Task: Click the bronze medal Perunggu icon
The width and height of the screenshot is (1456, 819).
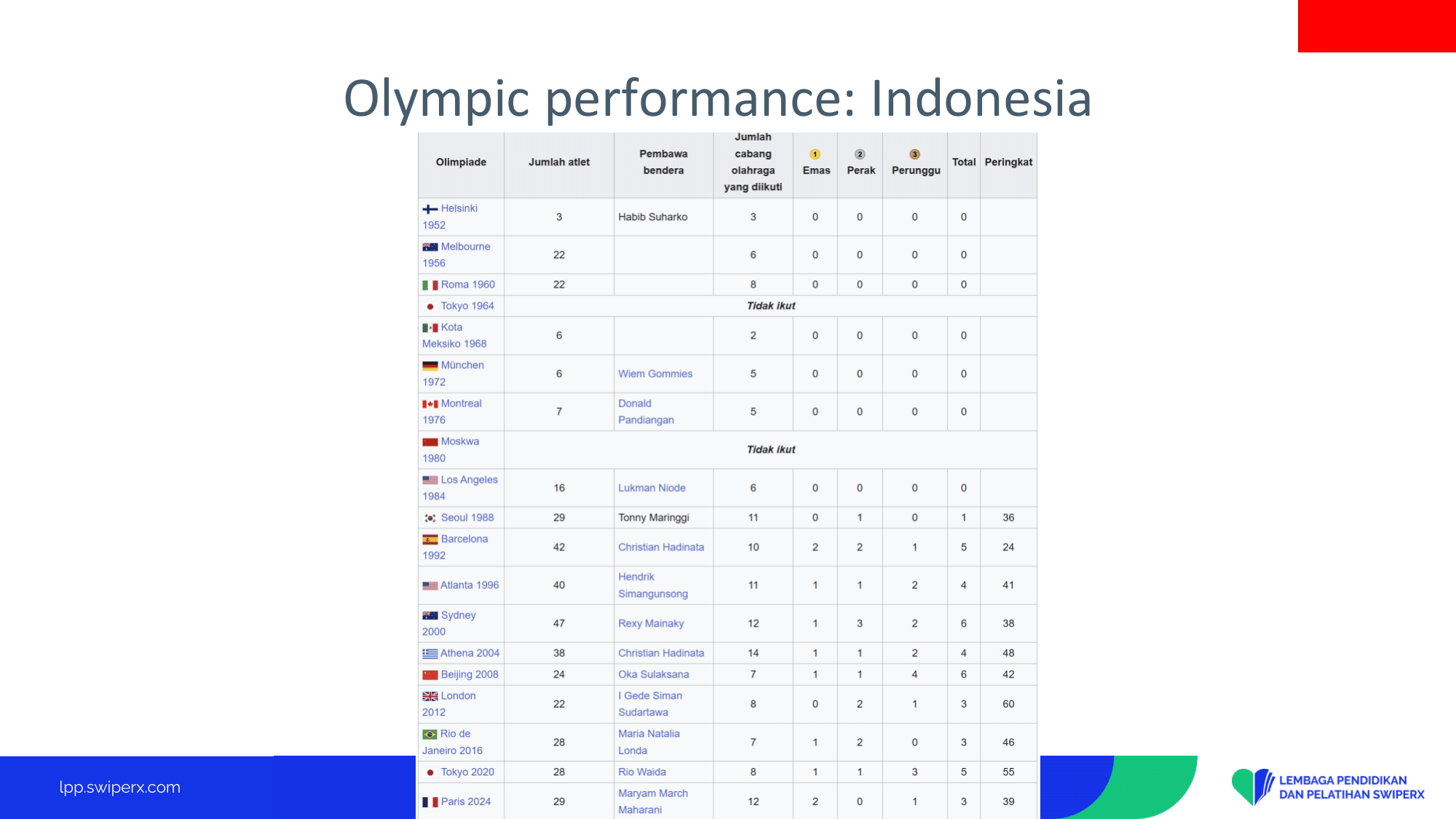Action: tap(915, 154)
